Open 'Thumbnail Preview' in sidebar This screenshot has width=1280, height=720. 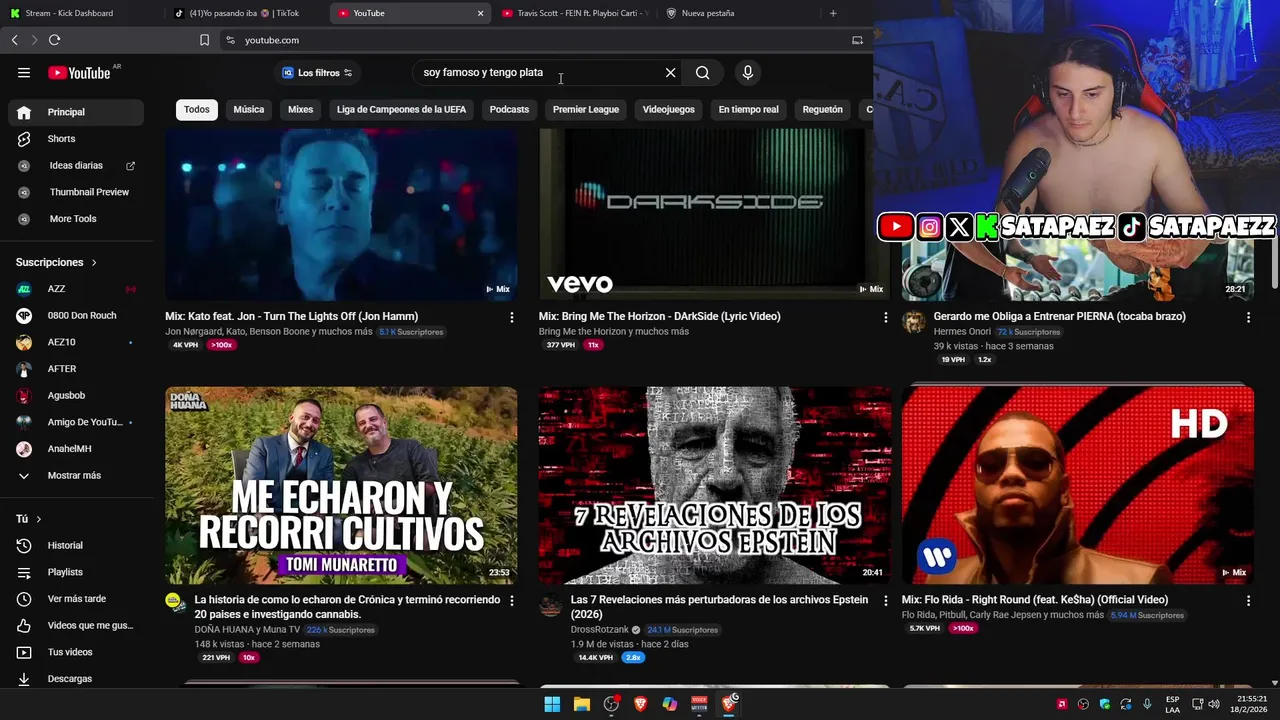(76, 192)
